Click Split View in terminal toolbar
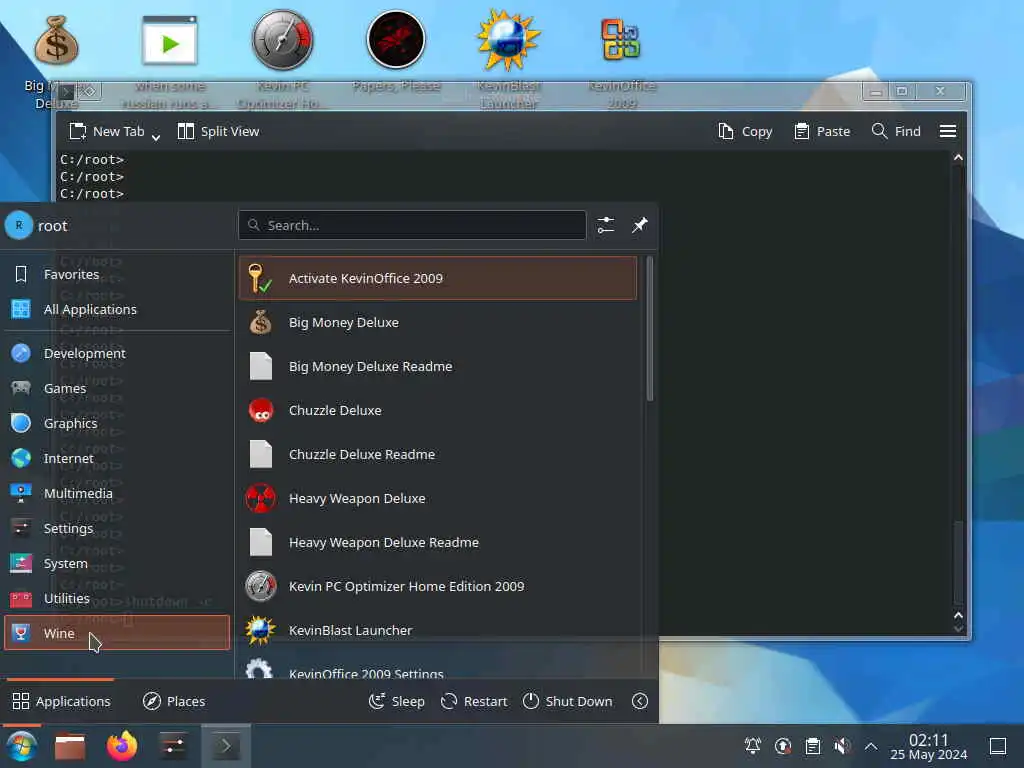 click(219, 131)
